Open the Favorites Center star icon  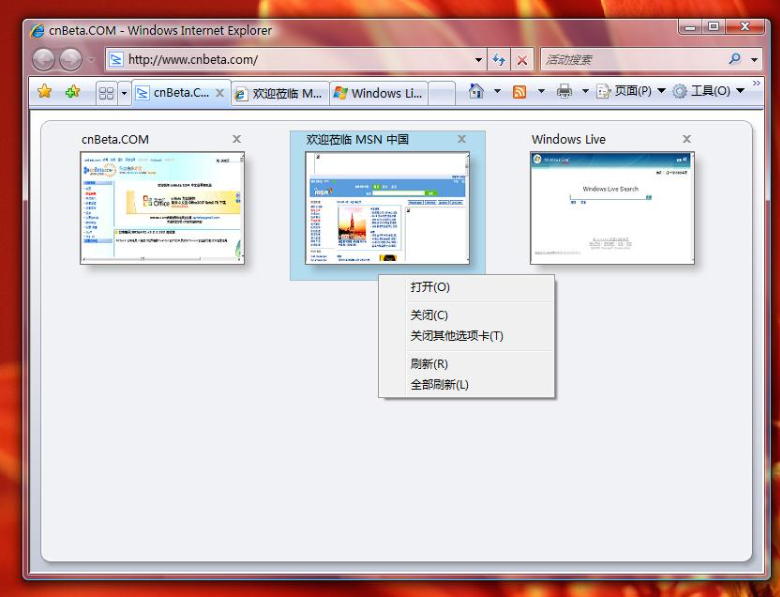(x=44, y=92)
